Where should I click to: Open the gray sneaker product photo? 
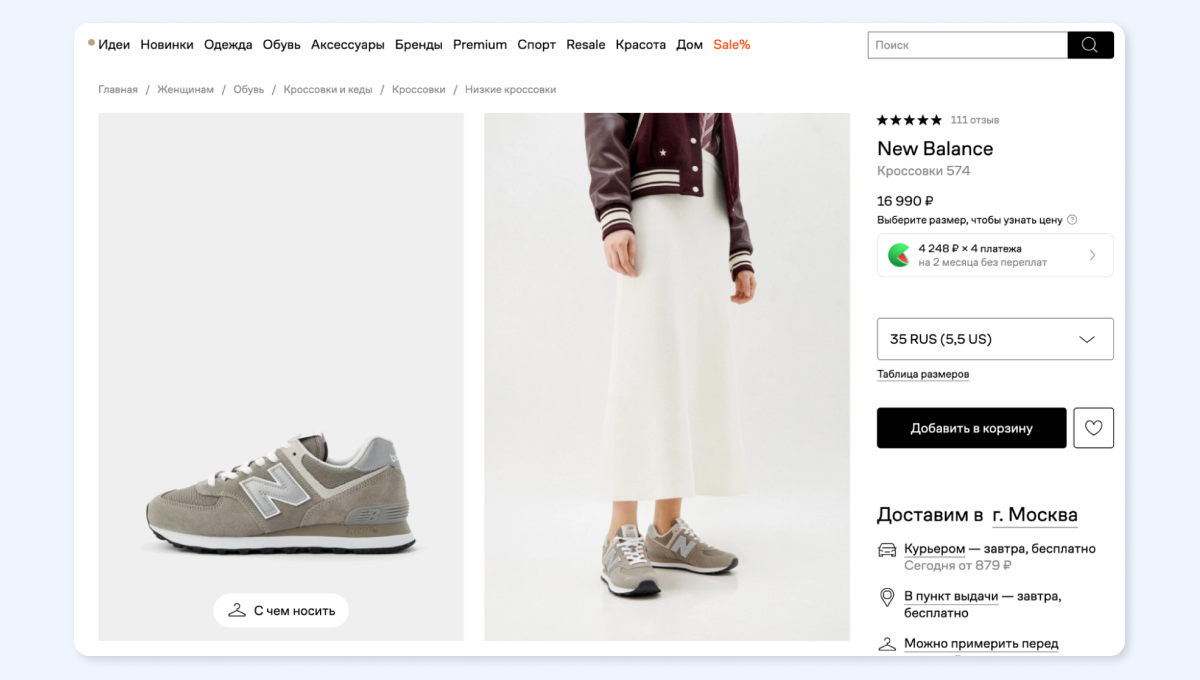[x=281, y=376]
